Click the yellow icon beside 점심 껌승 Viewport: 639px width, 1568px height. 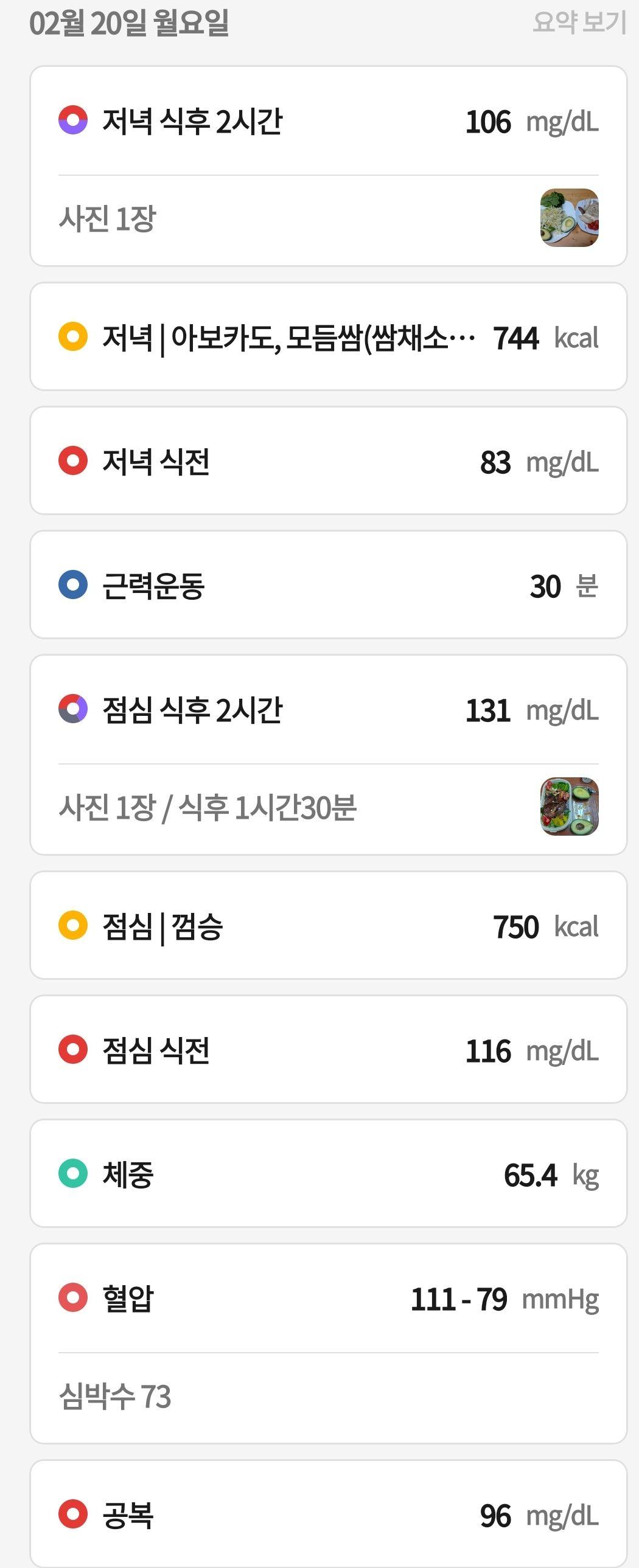pos(73,925)
